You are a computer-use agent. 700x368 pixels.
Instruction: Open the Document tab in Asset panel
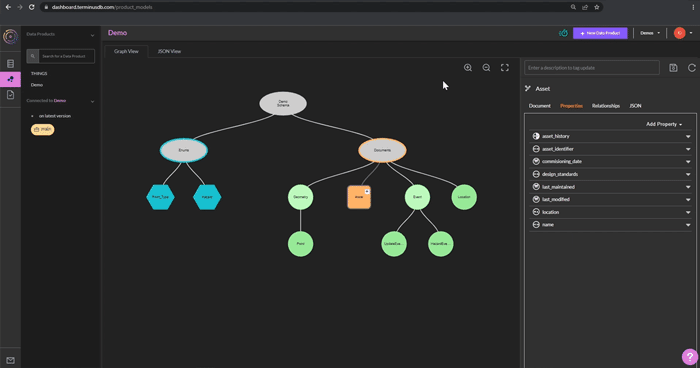[x=539, y=106]
